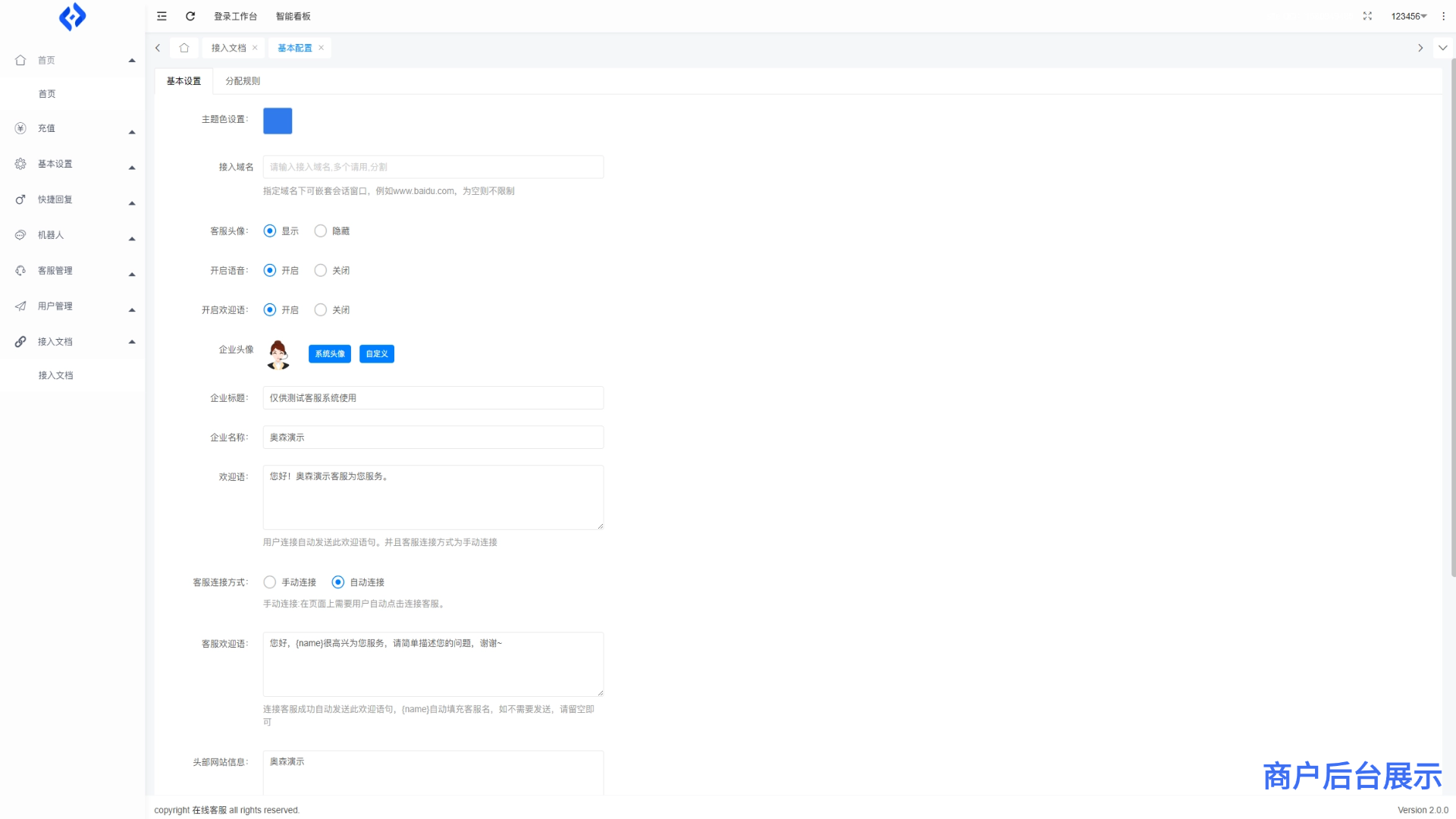Click the 机器人 robot sidebar icon

coord(20,235)
